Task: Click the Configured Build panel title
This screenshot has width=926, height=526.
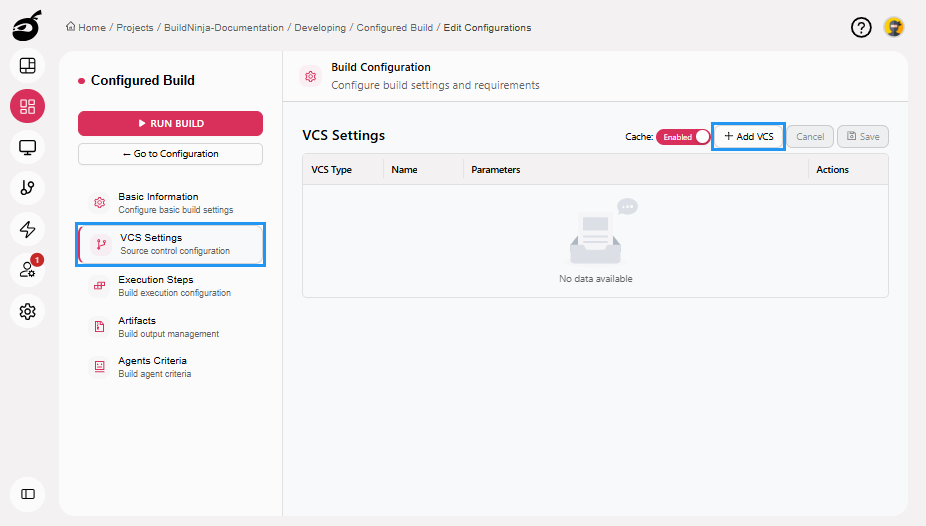Action: tap(142, 80)
